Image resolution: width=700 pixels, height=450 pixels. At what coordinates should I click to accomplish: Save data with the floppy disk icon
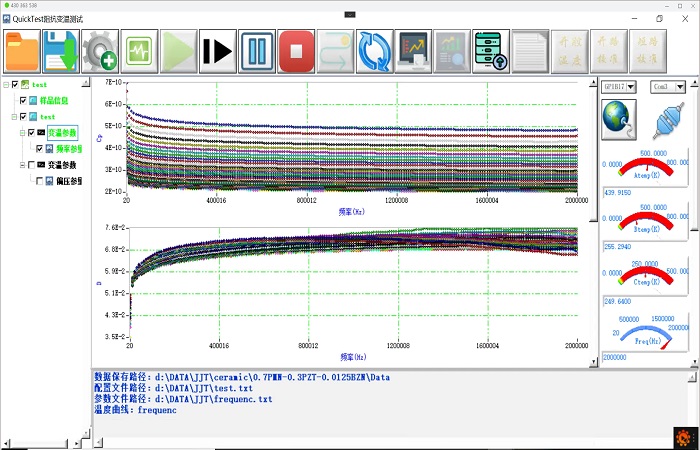tap(61, 51)
